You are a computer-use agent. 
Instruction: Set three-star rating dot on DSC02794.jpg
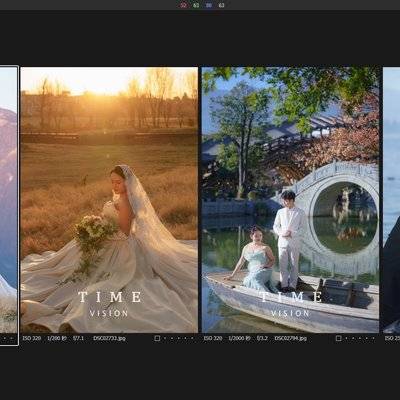360,338
